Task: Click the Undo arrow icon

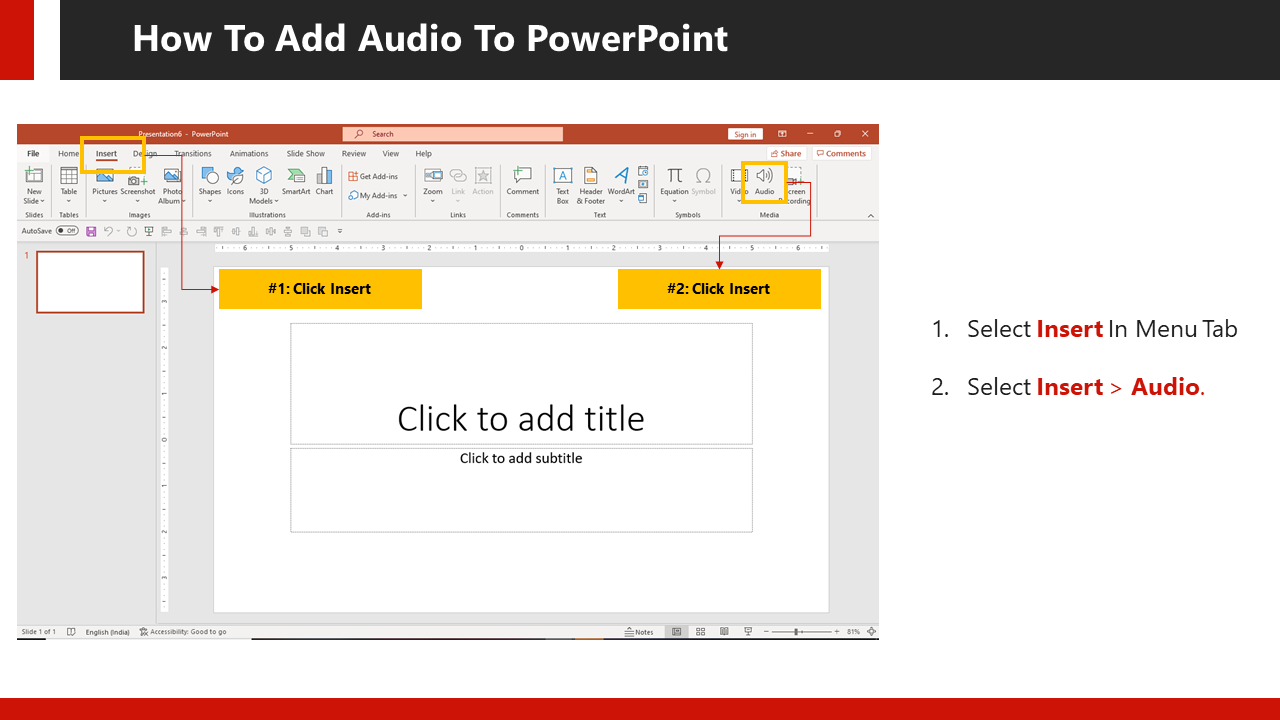Action: 108,231
